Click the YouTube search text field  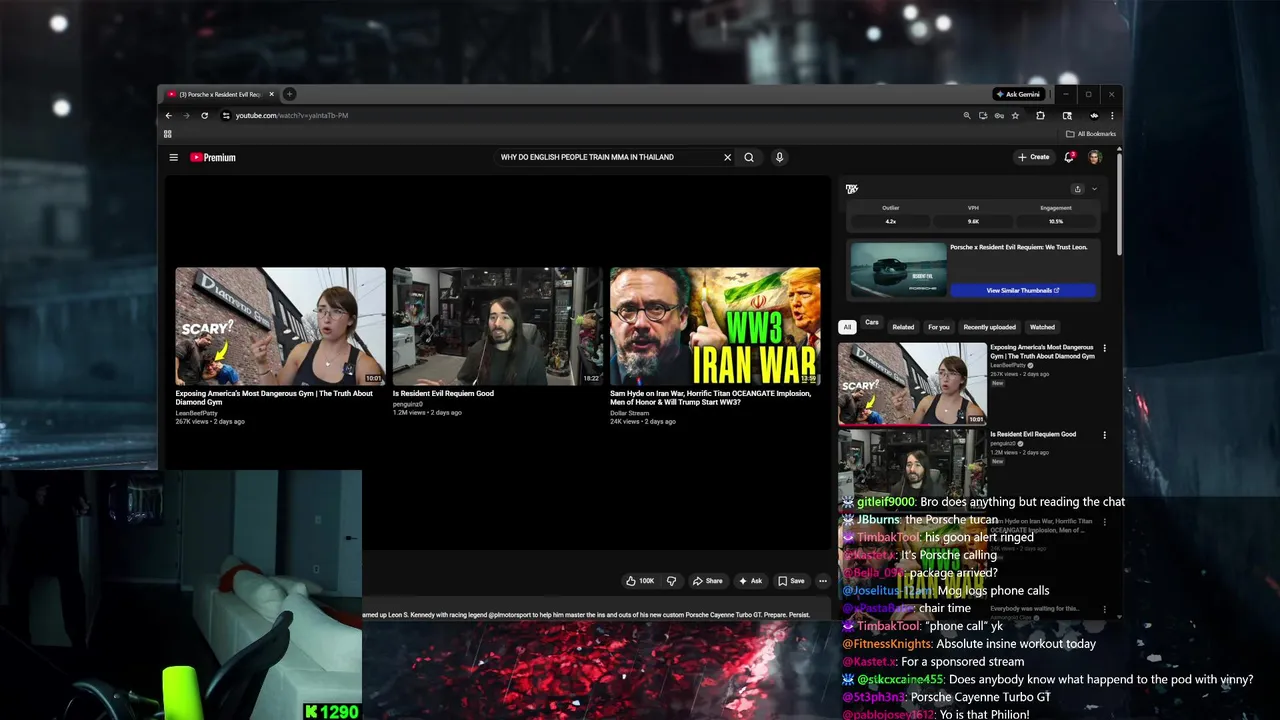(608, 157)
